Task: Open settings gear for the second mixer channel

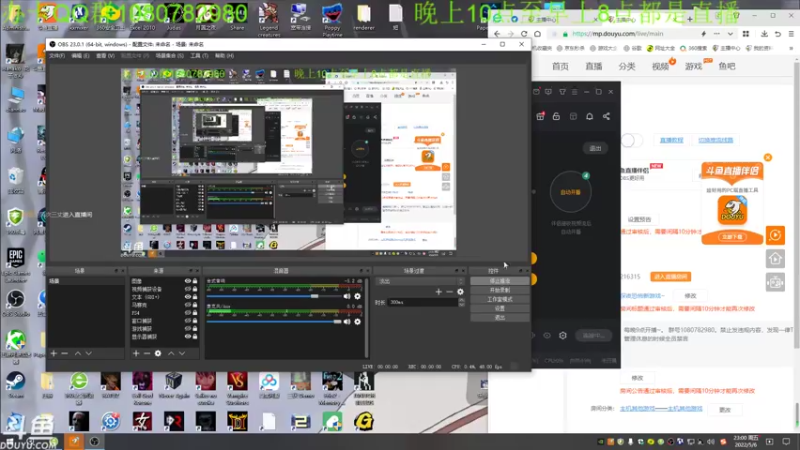Action: (358, 321)
